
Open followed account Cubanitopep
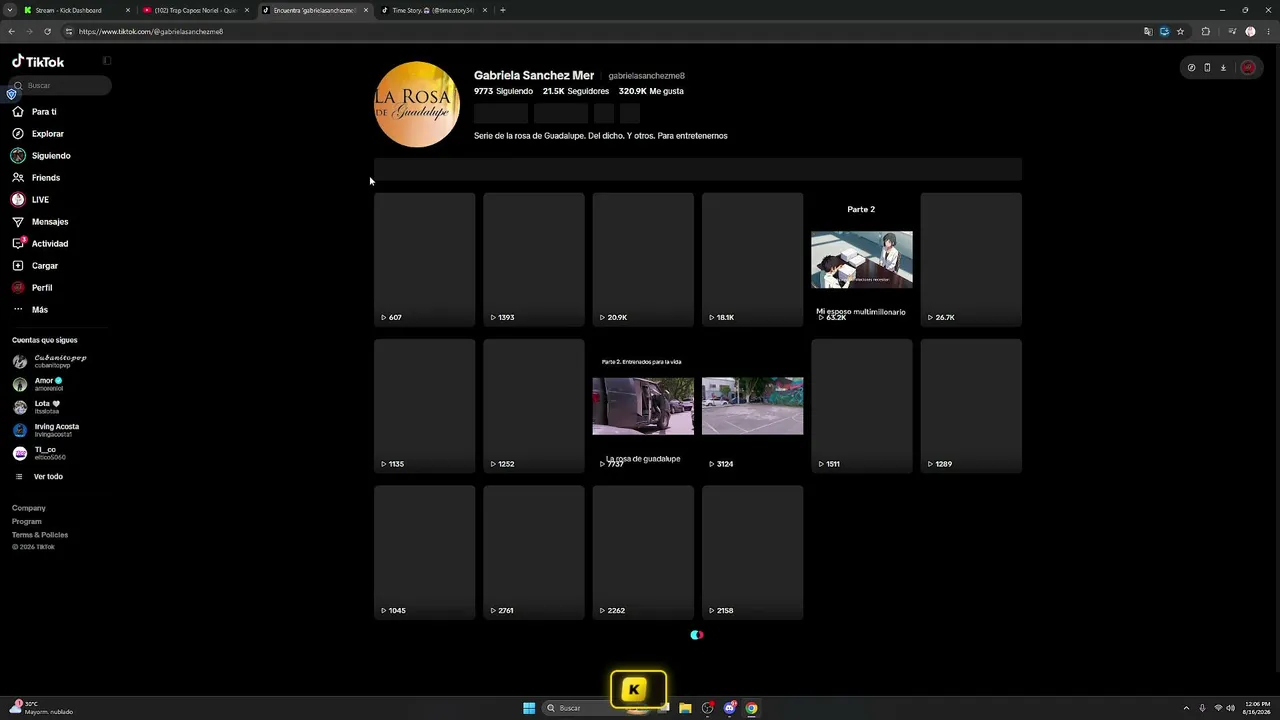[50, 361]
